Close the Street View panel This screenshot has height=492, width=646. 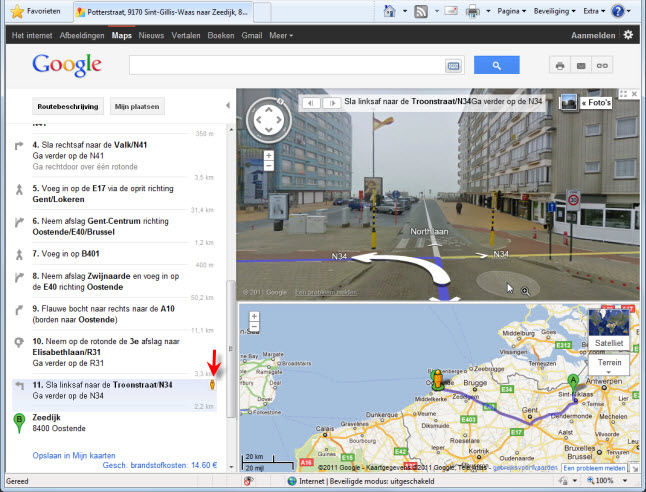tap(634, 94)
